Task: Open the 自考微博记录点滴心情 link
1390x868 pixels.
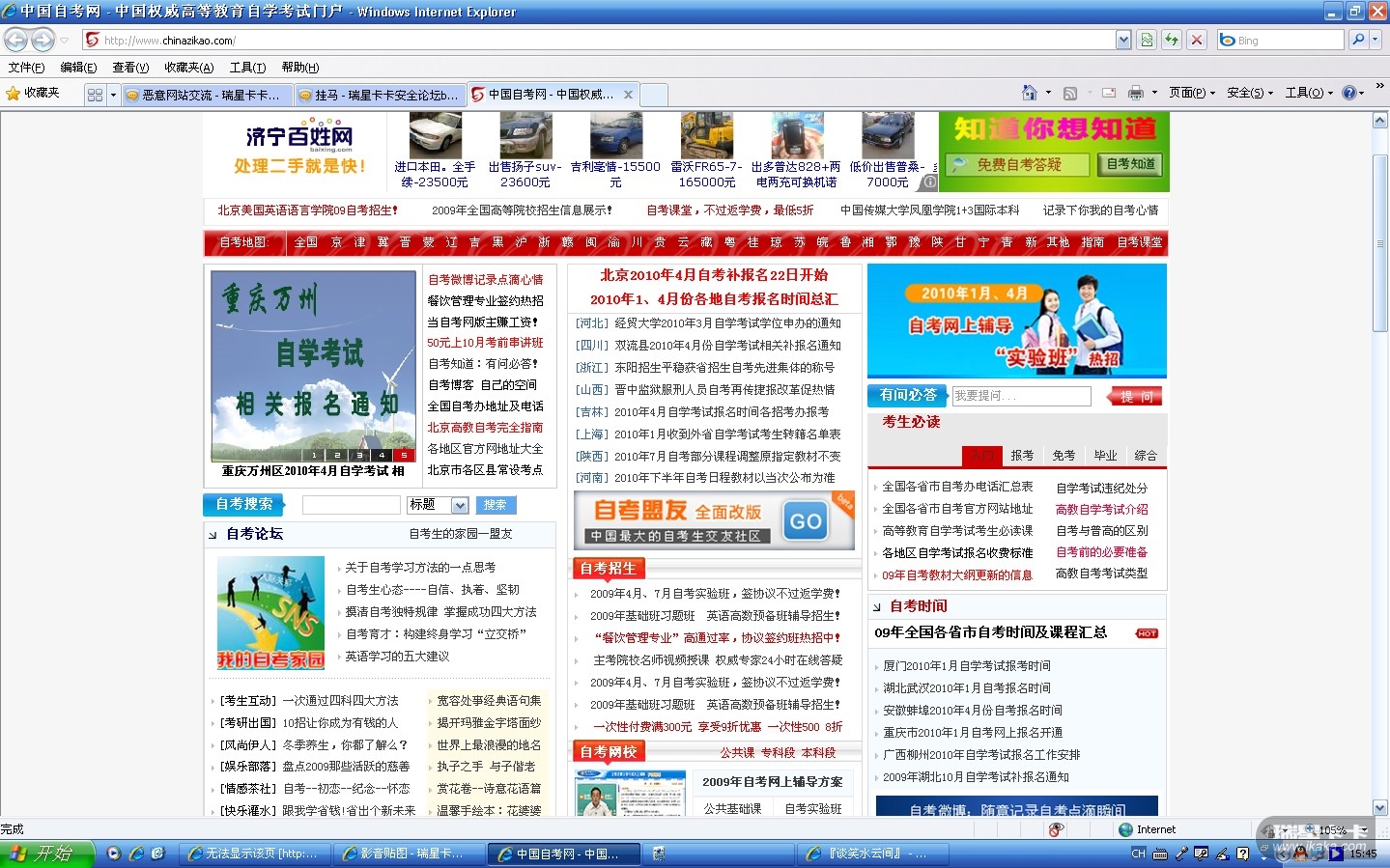Action: (485, 279)
